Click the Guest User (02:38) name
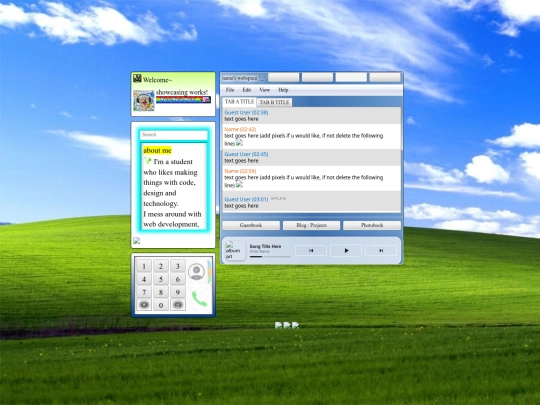The width and height of the screenshot is (540, 405). (246, 112)
